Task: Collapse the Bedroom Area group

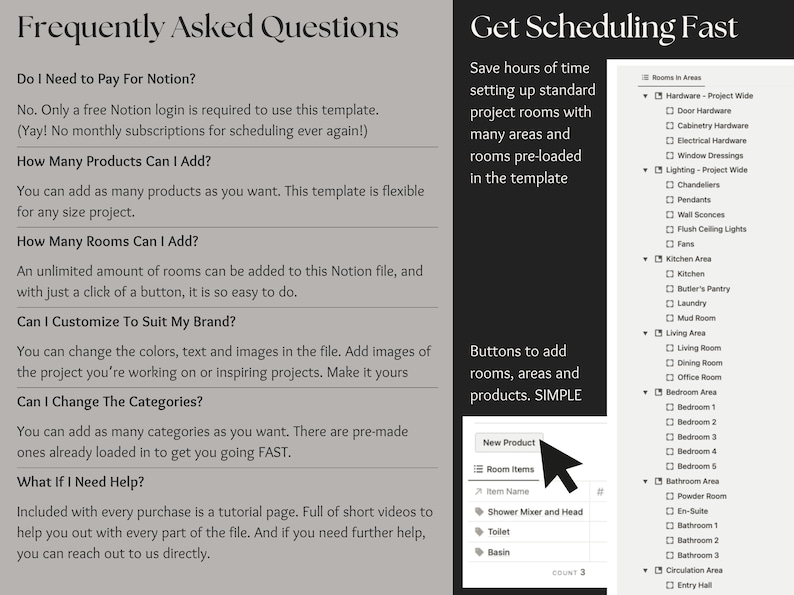Action: [645, 392]
